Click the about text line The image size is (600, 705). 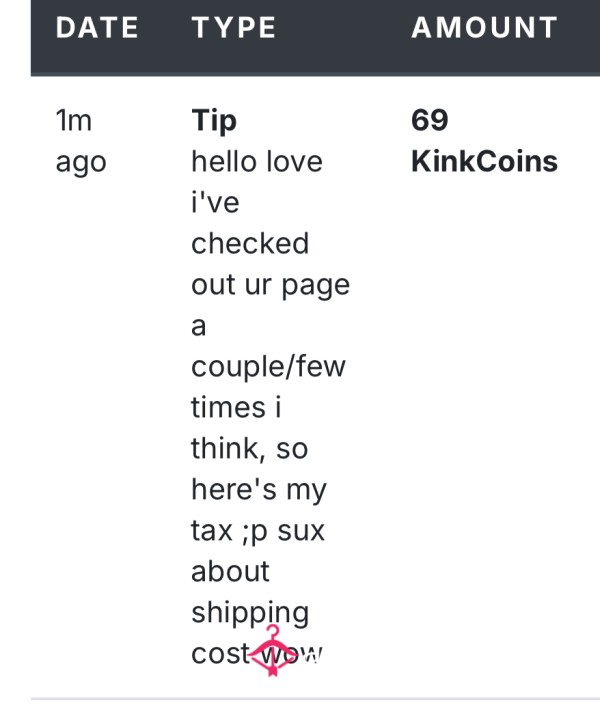click(230, 571)
